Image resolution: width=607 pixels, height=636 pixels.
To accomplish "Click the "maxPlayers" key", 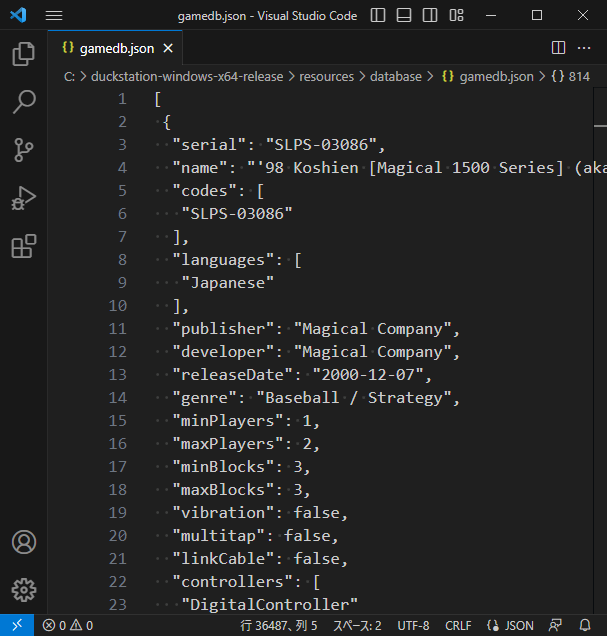I will (228, 444).
